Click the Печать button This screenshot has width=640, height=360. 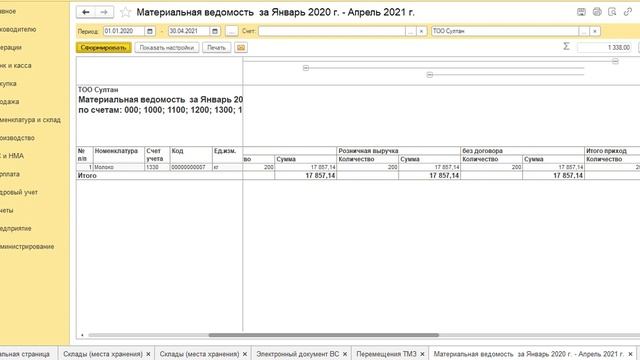click(x=216, y=48)
